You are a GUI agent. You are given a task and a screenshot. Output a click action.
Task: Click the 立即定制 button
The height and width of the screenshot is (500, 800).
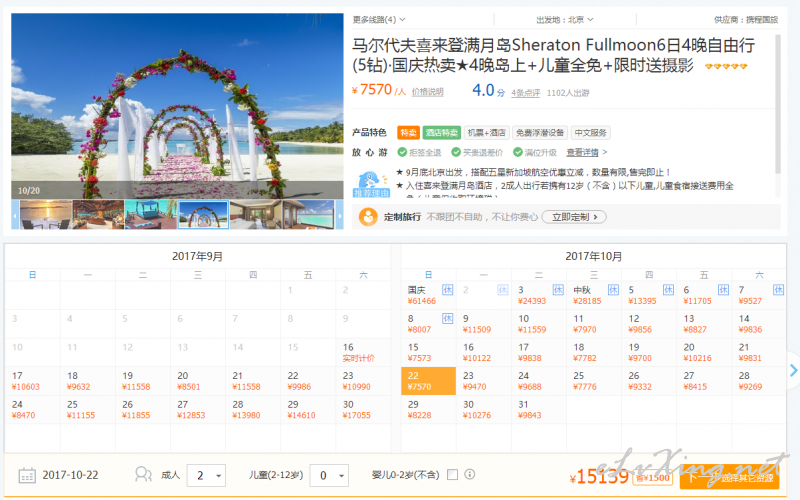click(574, 217)
